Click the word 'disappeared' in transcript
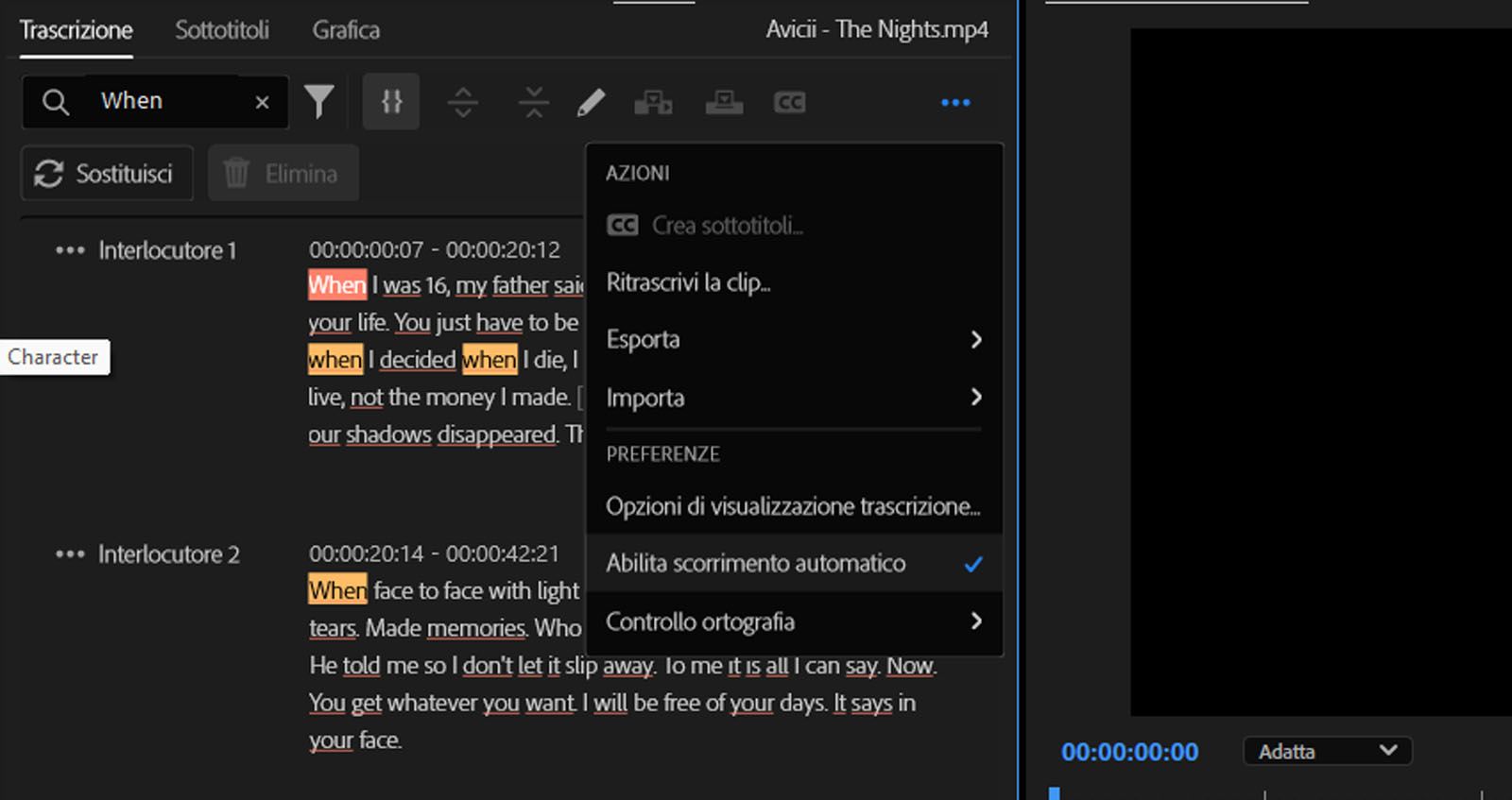The image size is (1512, 800). pyautogui.click(x=497, y=434)
